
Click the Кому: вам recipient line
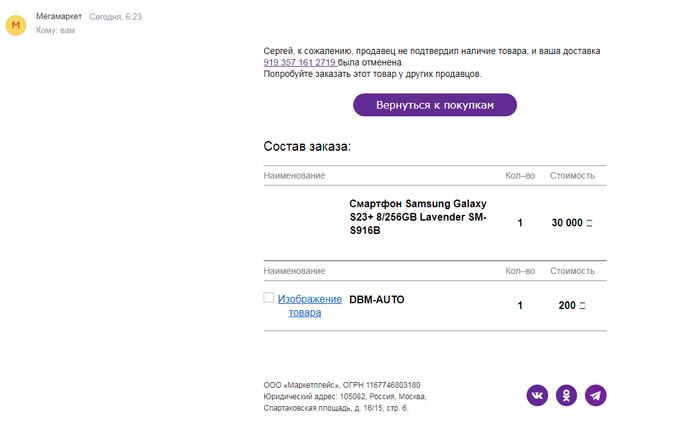[x=55, y=30]
